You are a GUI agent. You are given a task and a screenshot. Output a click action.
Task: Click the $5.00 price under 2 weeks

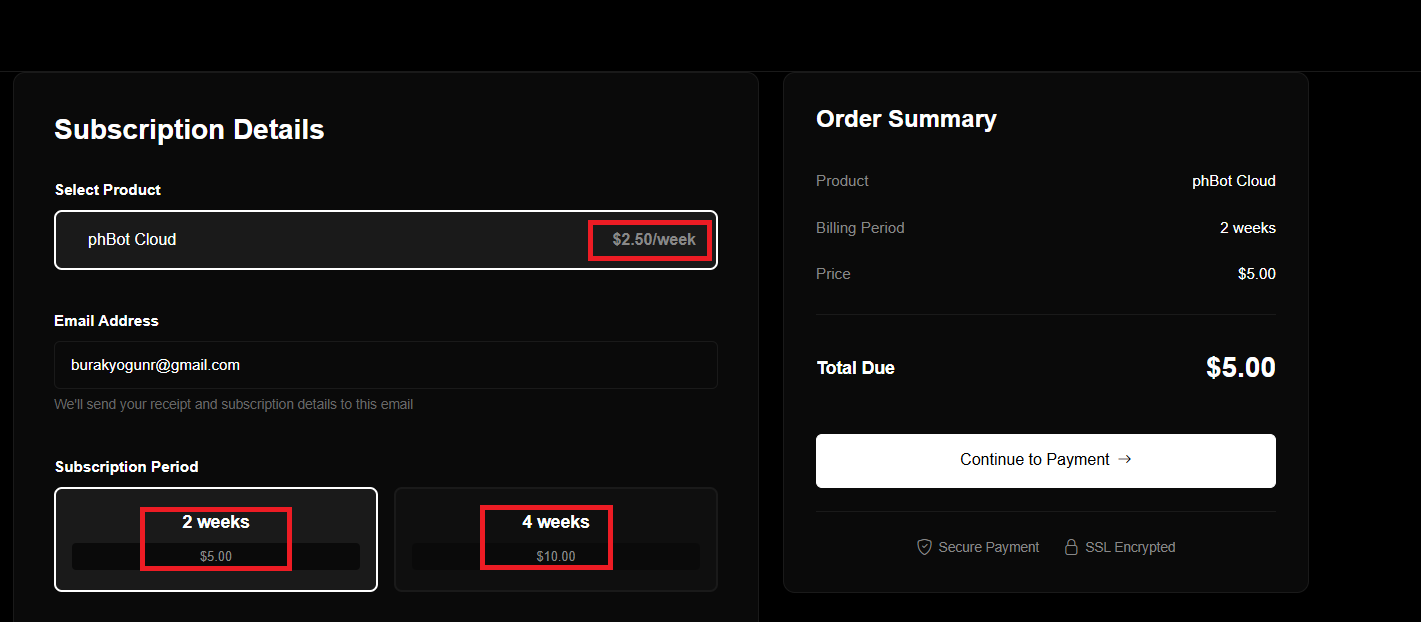pos(216,556)
